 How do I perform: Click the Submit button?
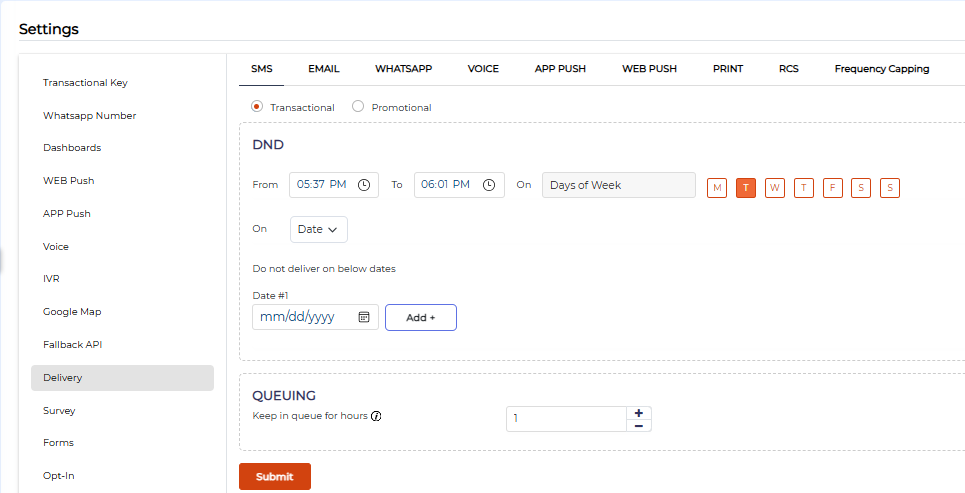pos(275,477)
